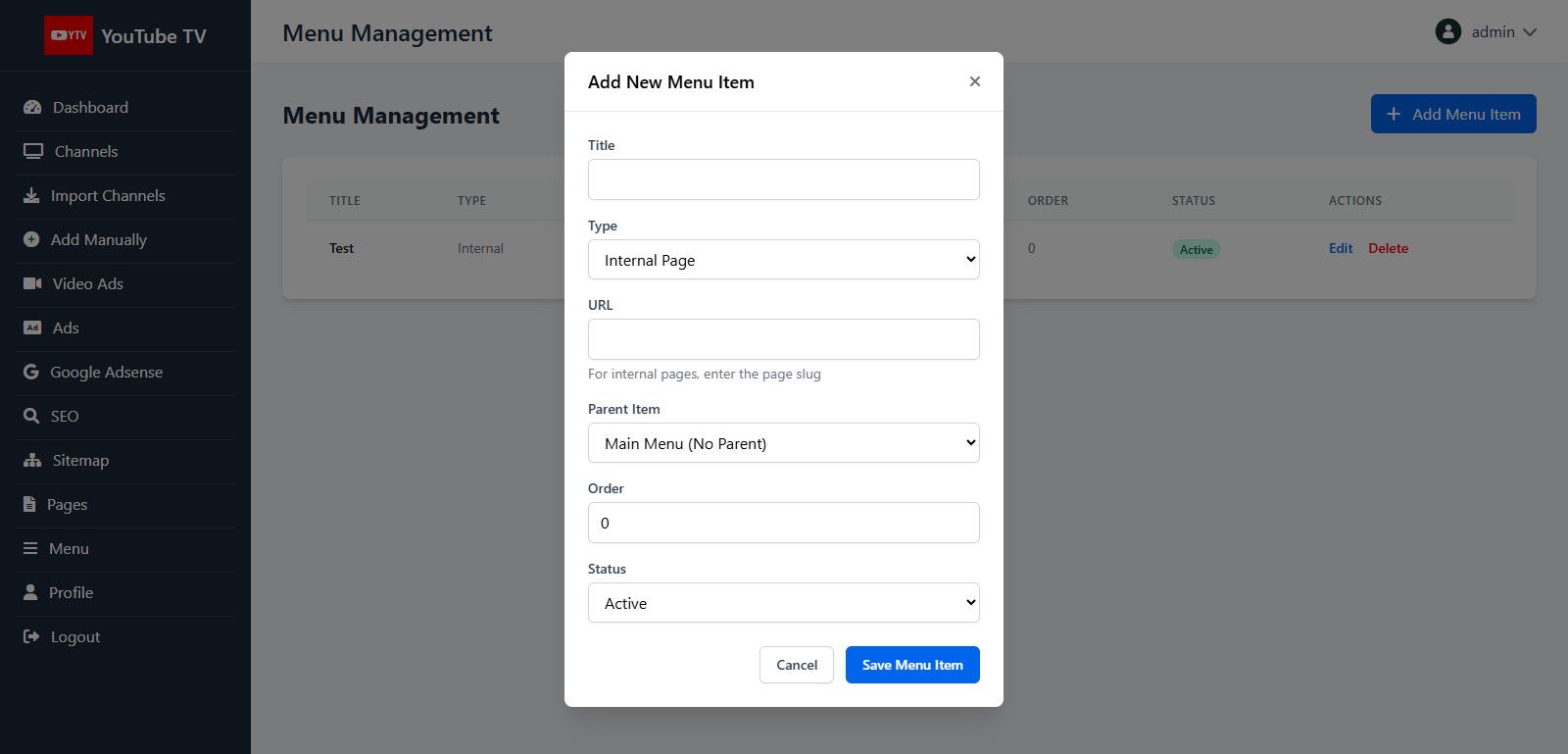Click the Import Channels download icon

point(31,195)
